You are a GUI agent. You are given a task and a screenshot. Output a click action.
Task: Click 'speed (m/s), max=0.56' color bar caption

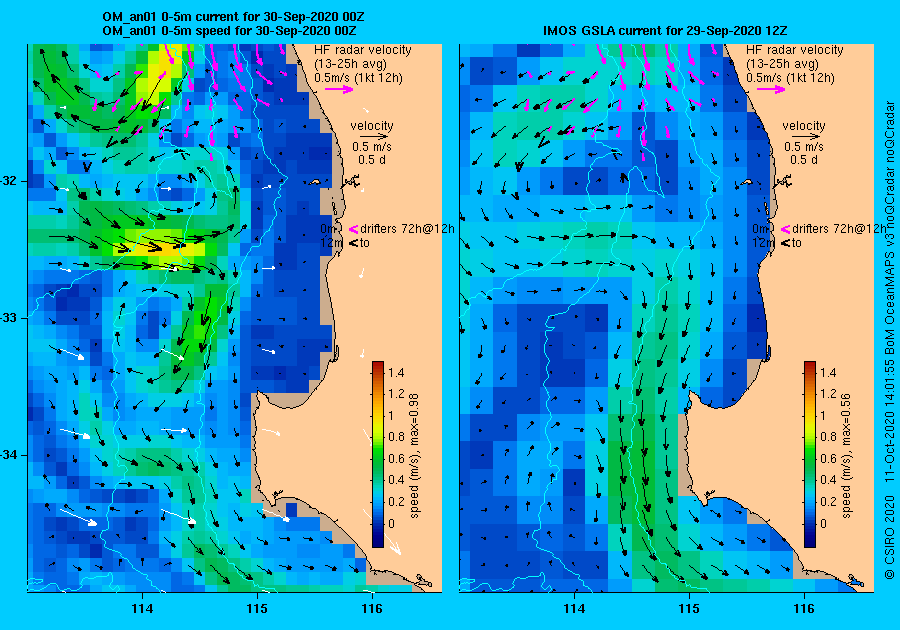pyautogui.click(x=846, y=455)
